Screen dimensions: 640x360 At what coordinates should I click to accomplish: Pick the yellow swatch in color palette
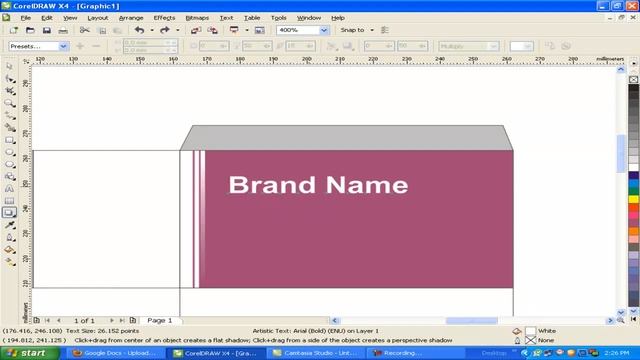coord(633,199)
